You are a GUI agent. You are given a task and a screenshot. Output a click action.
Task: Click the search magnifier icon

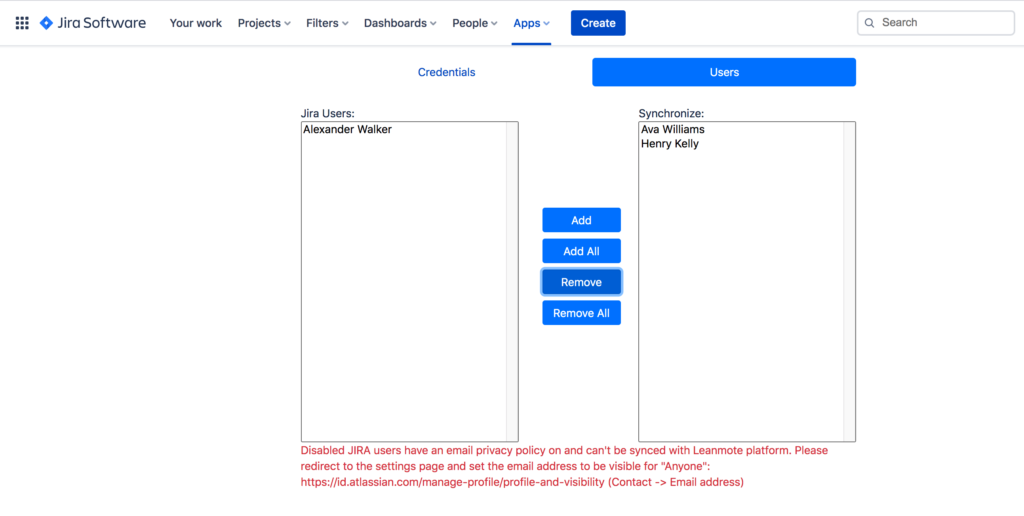[x=869, y=23]
